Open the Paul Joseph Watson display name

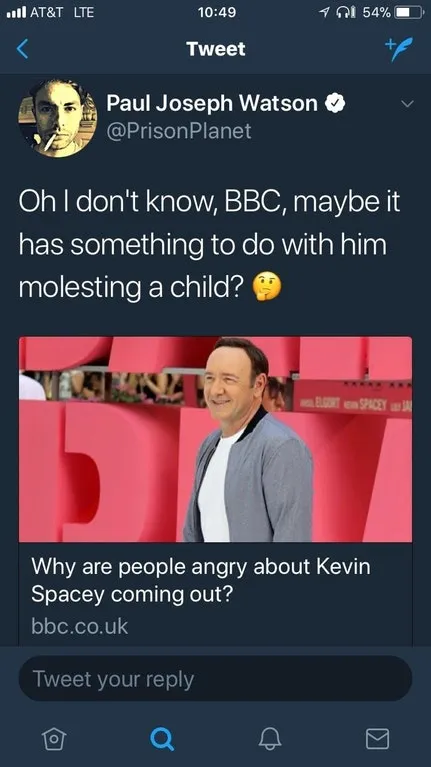[212, 103]
